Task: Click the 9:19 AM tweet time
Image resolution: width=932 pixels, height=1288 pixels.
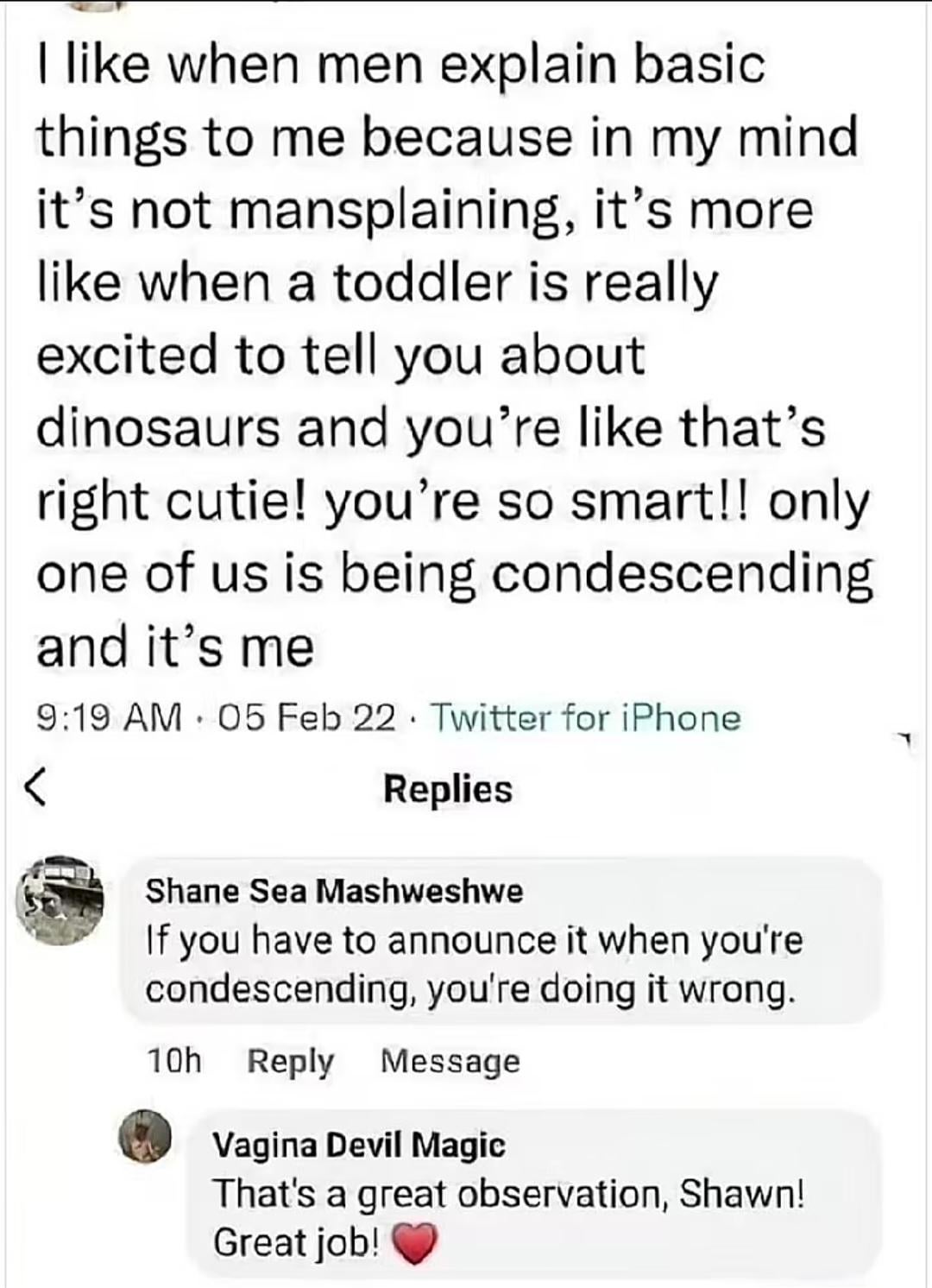Action: click(x=110, y=718)
